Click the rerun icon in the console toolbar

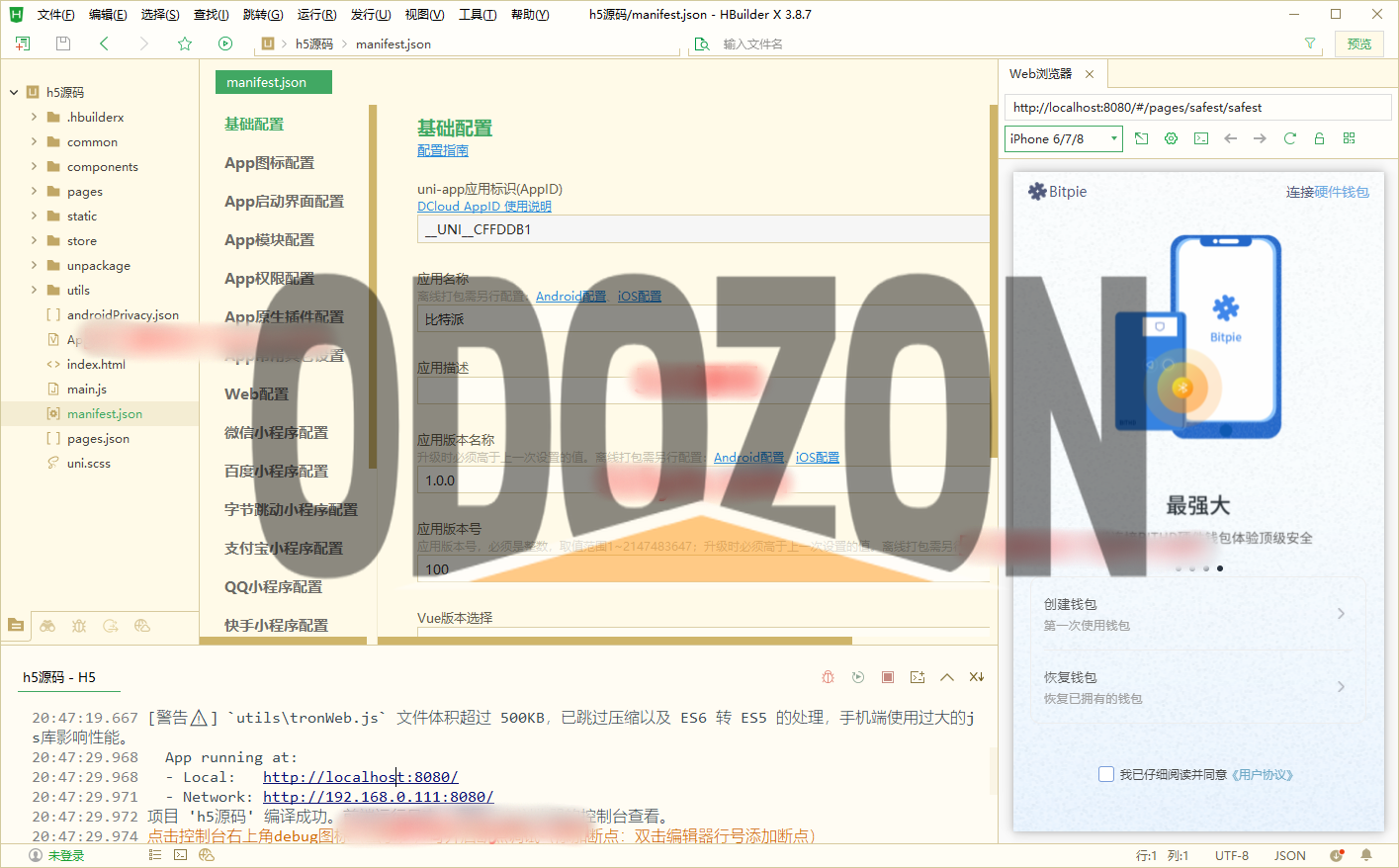(858, 677)
